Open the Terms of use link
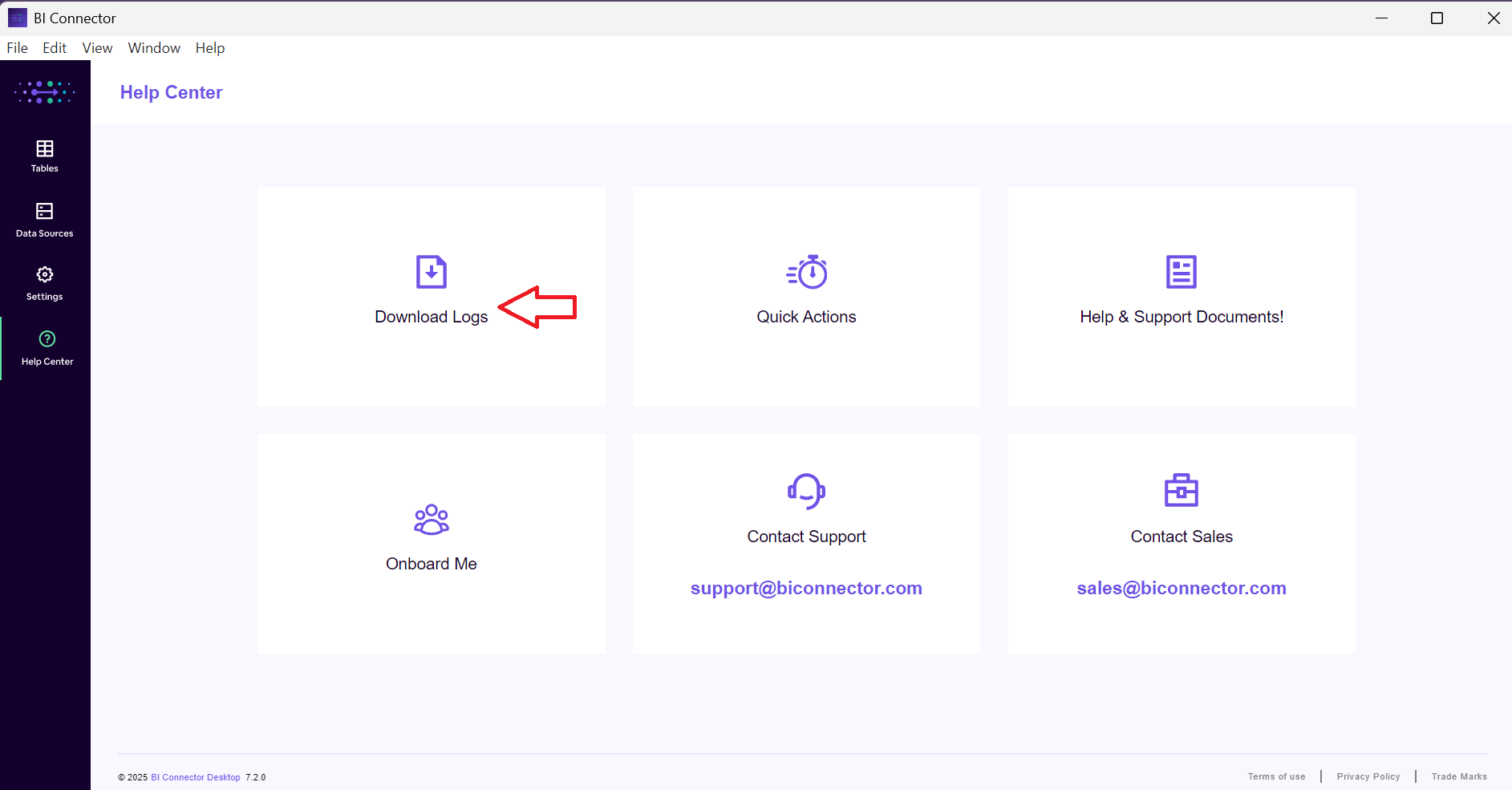 [x=1276, y=776]
